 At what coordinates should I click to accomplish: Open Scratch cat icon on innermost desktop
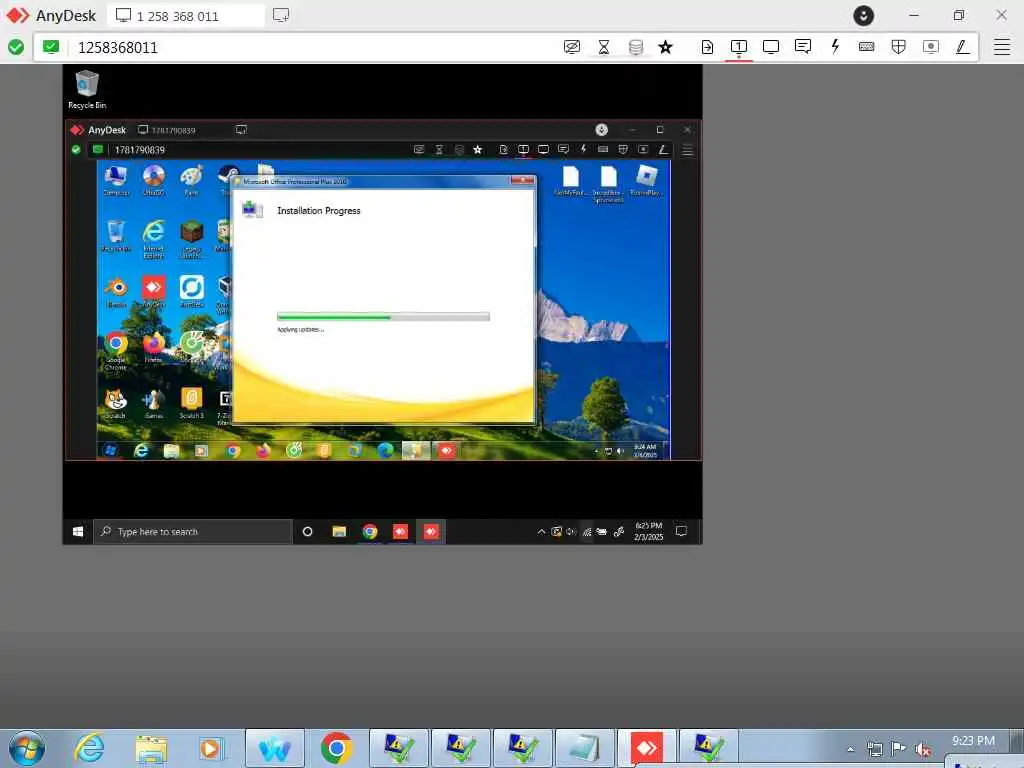click(116, 403)
